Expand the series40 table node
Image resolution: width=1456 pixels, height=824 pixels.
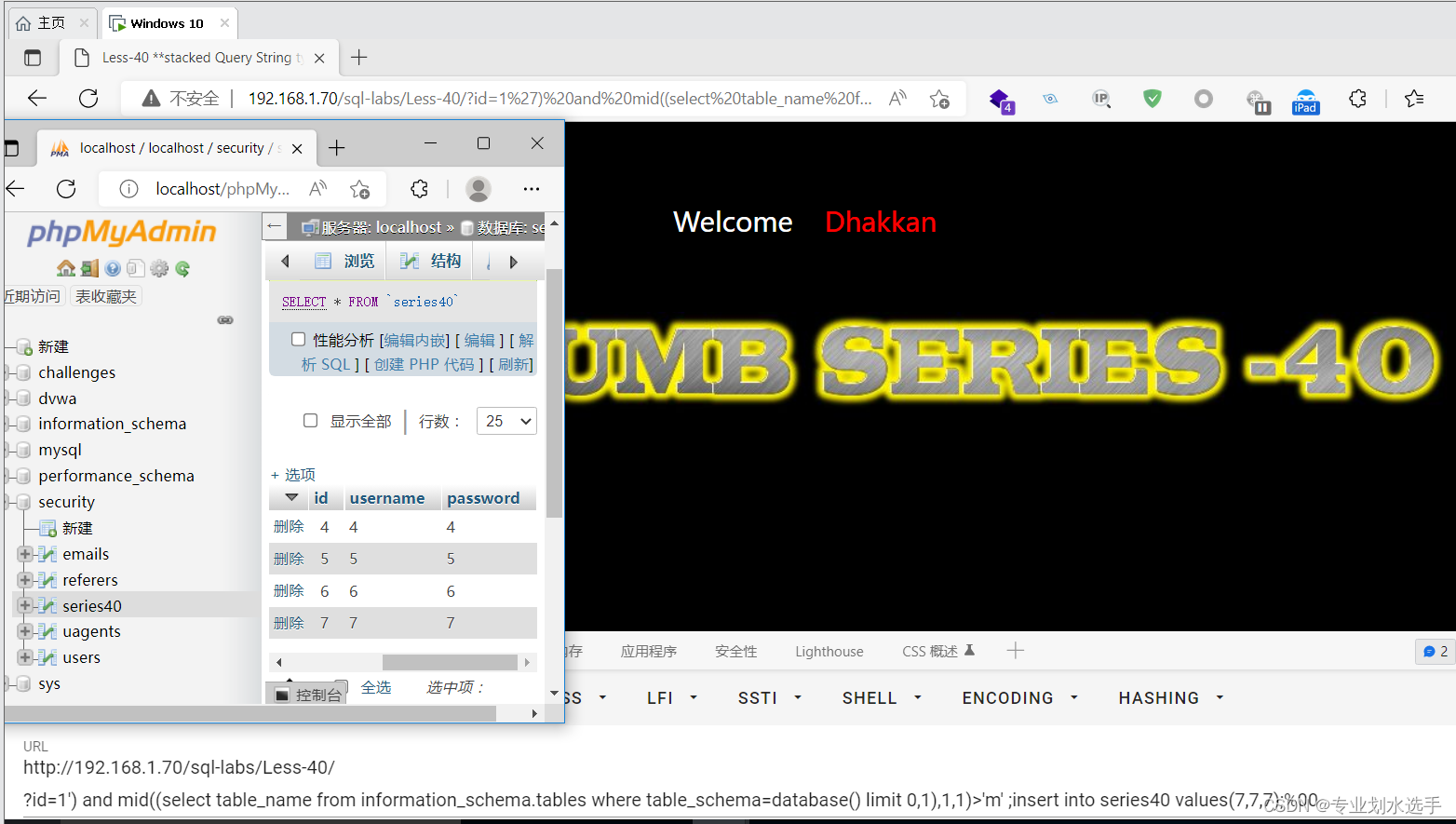25,605
